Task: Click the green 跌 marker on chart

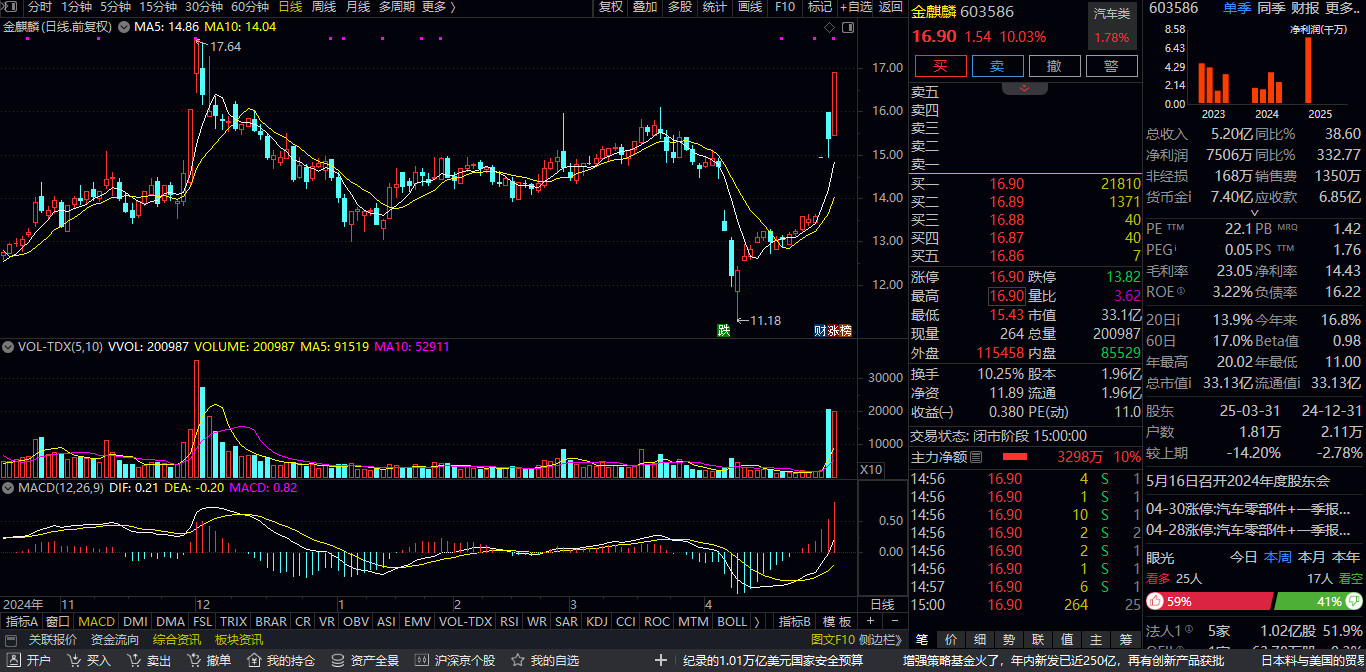Action: 723,331
